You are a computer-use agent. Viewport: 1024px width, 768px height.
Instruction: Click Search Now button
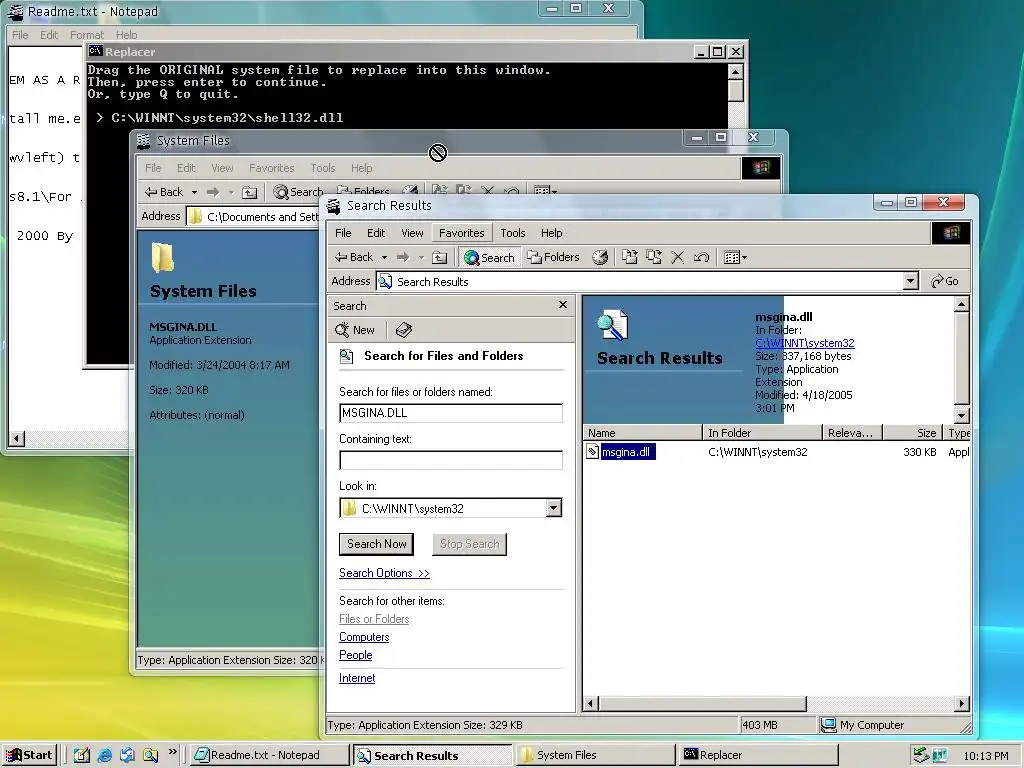377,544
